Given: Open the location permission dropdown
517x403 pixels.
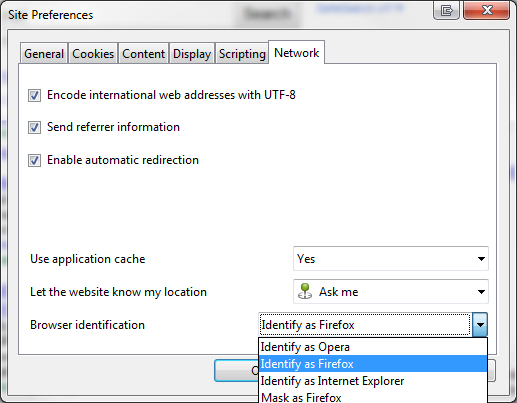Looking at the screenshot, I should pyautogui.click(x=391, y=292).
